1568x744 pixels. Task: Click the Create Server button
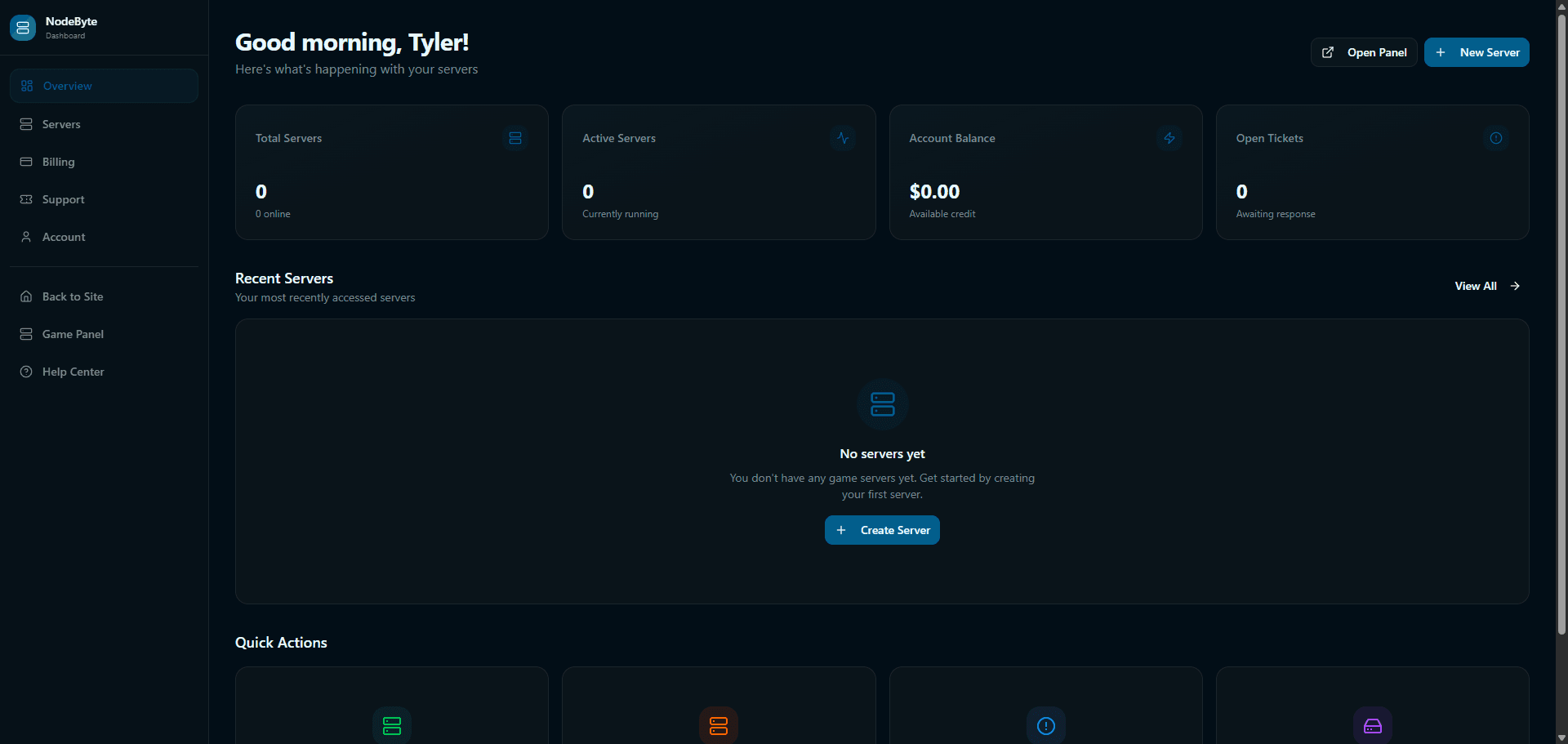[882, 530]
